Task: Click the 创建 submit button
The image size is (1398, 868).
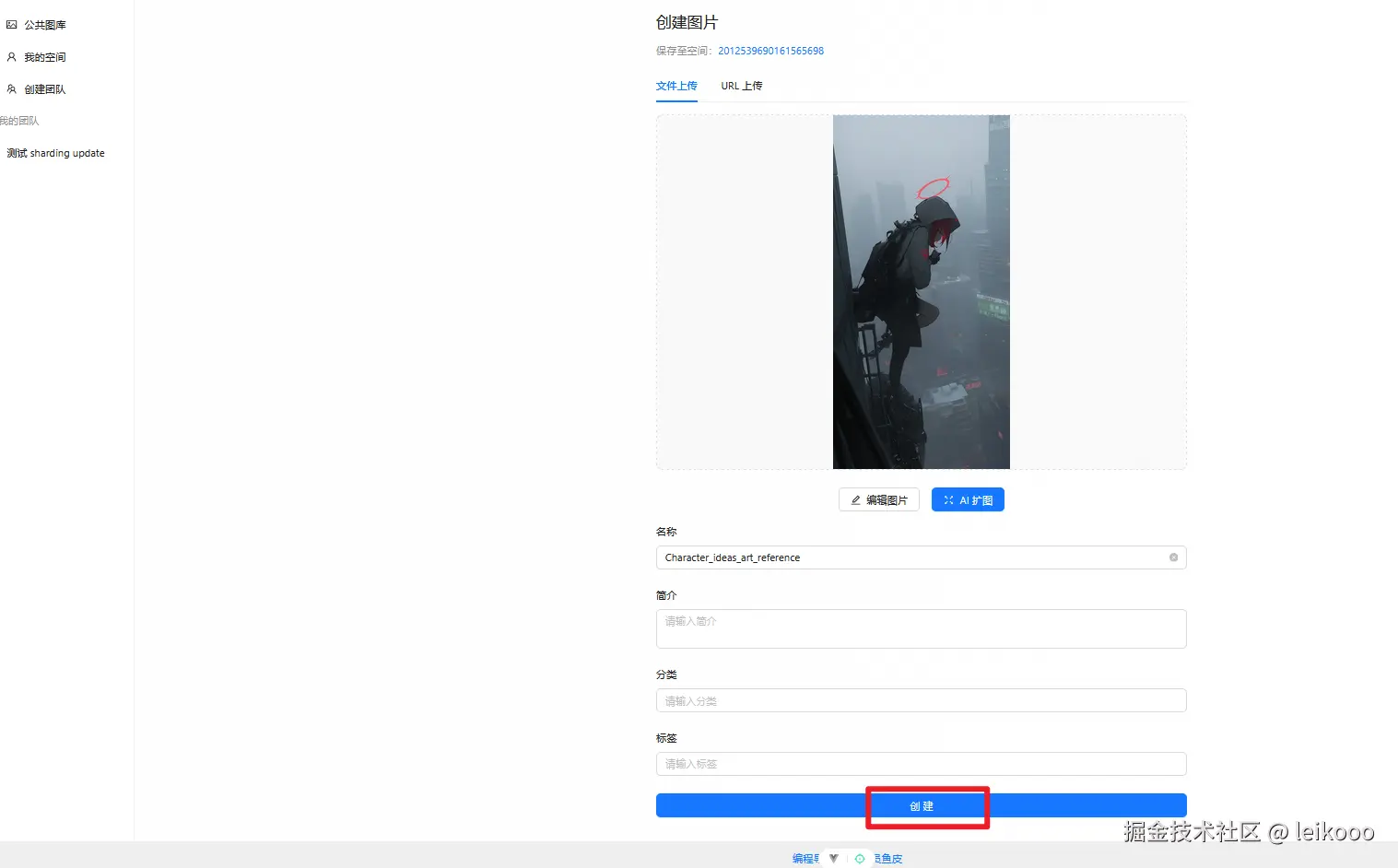Action: tap(922, 805)
